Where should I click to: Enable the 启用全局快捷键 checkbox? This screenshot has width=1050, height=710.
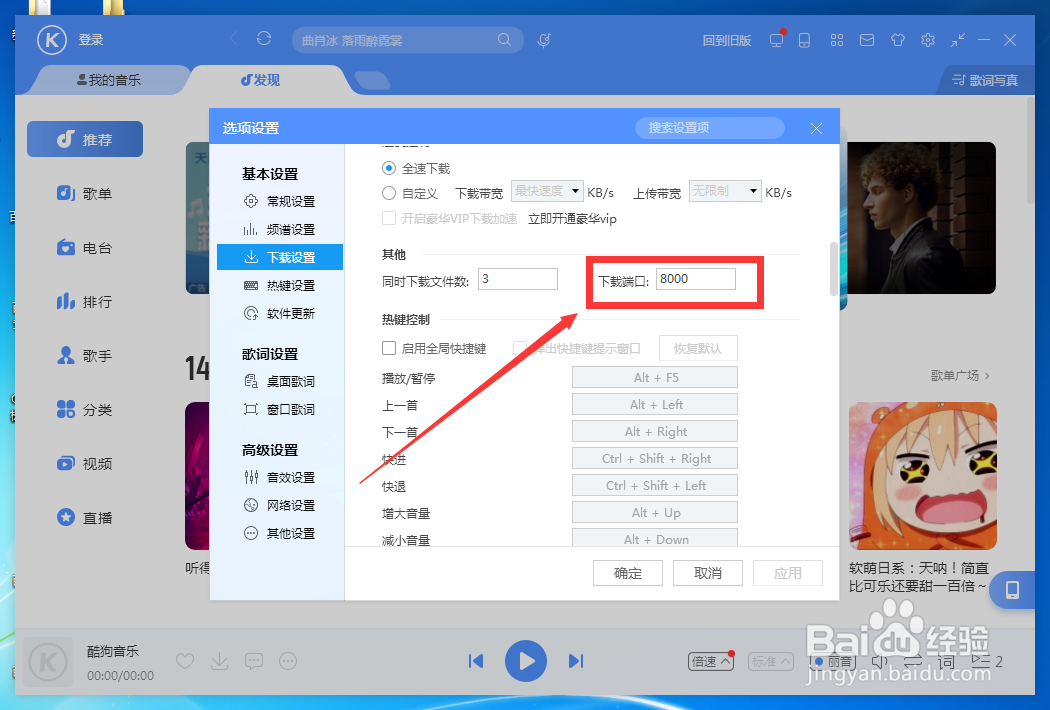tap(388, 348)
